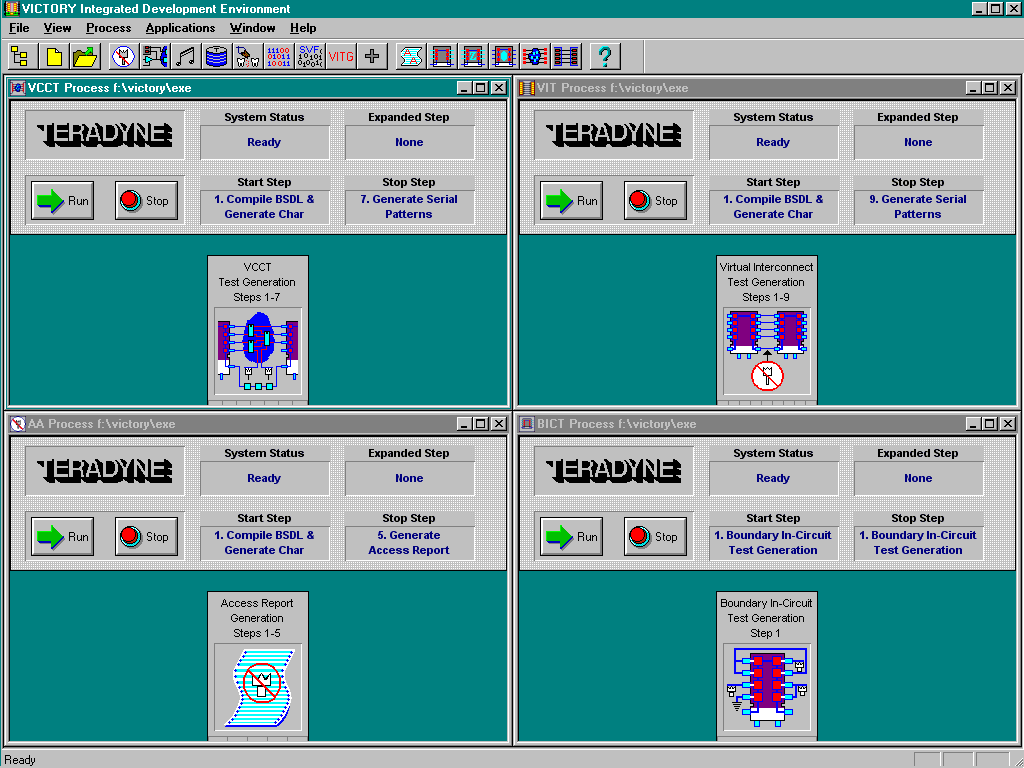Click the chip with cyan oval toolbar icon
The height and width of the screenshot is (768, 1024).
pyautogui.click(x=504, y=56)
